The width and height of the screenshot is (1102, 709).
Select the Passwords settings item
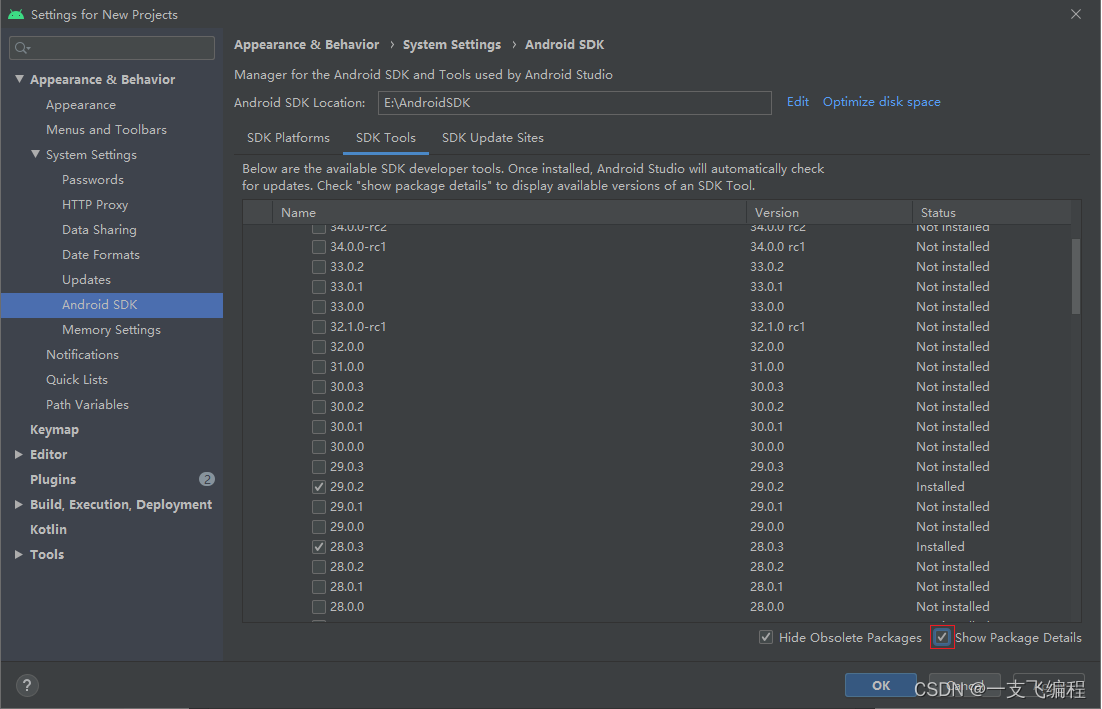point(93,180)
